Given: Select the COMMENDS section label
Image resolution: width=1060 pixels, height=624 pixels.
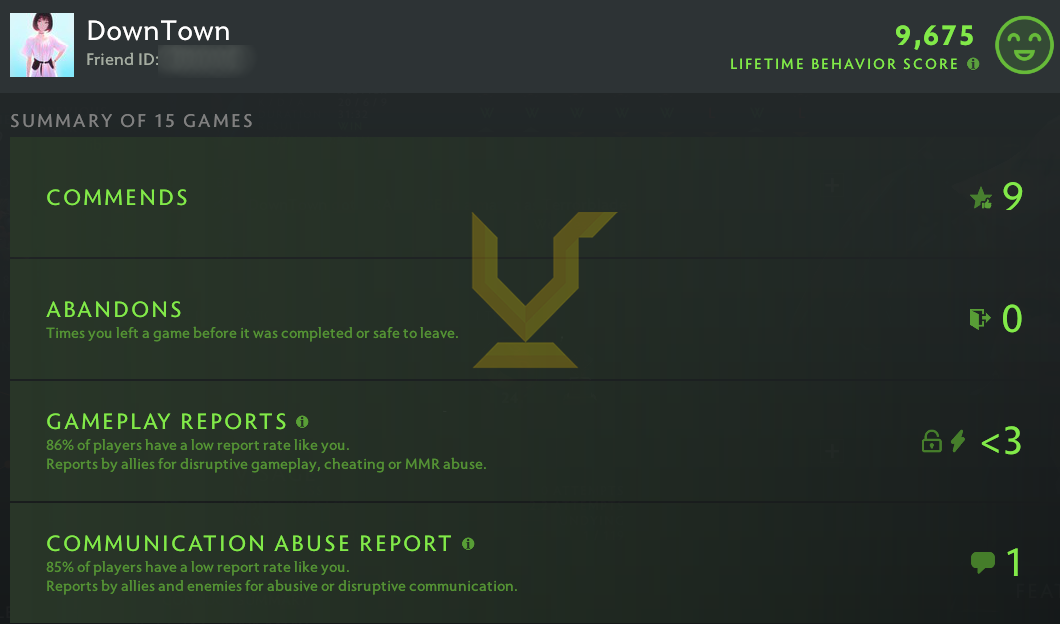Looking at the screenshot, I should 116,198.
